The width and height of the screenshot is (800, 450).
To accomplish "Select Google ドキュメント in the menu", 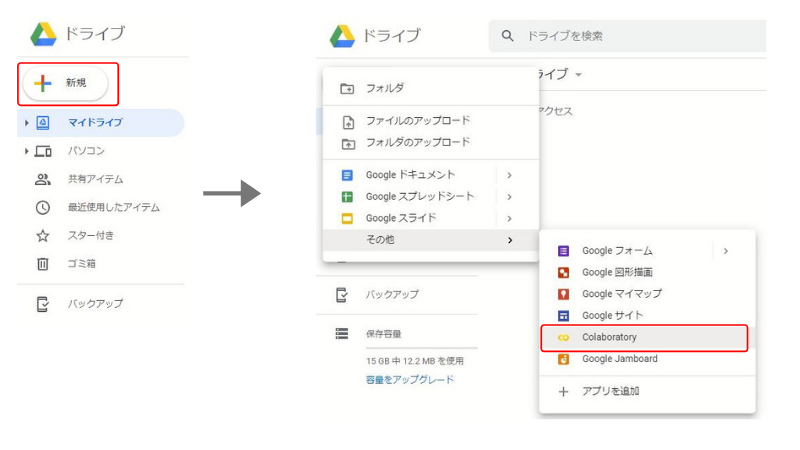I will (x=431, y=175).
